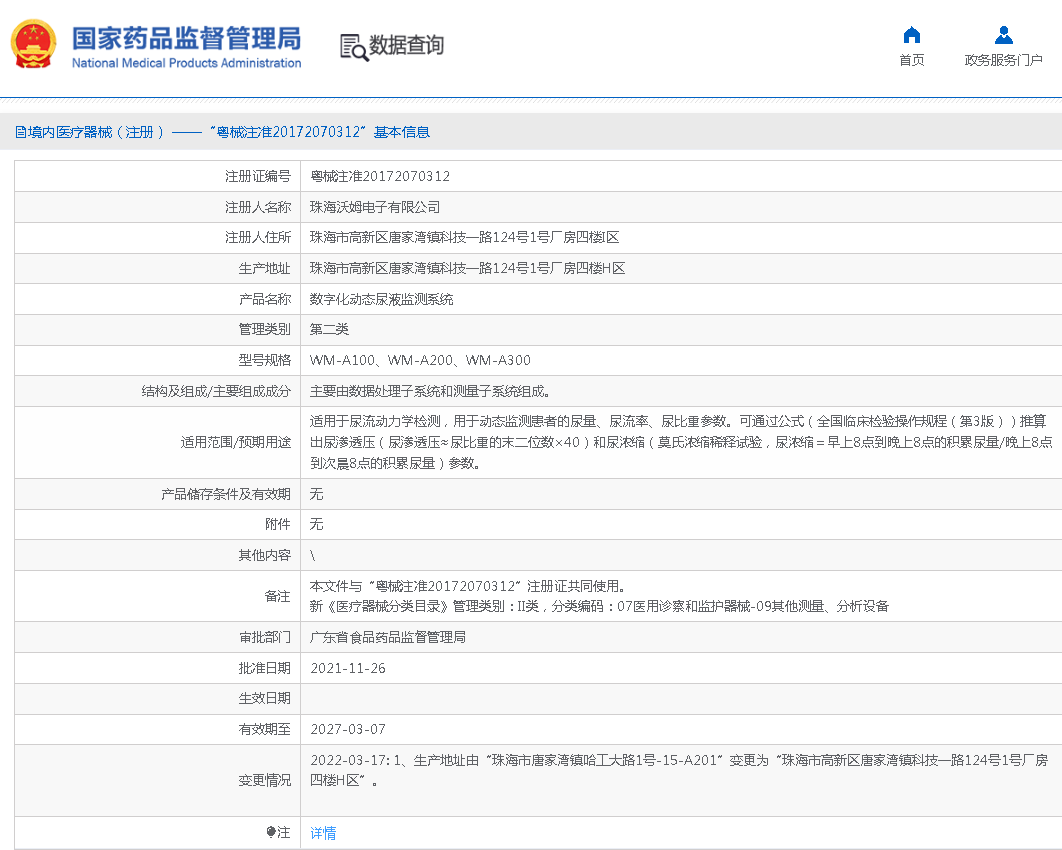Select registration number 粤械注准20172070312 value cell
Screen dimensions: 1062x850
pyautogui.click(x=380, y=176)
